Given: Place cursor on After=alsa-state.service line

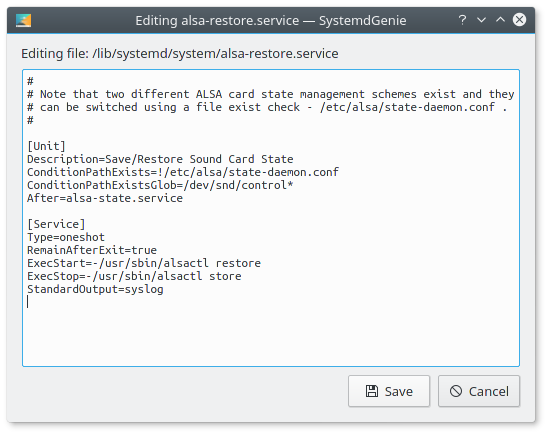Looking at the screenshot, I should point(105,198).
